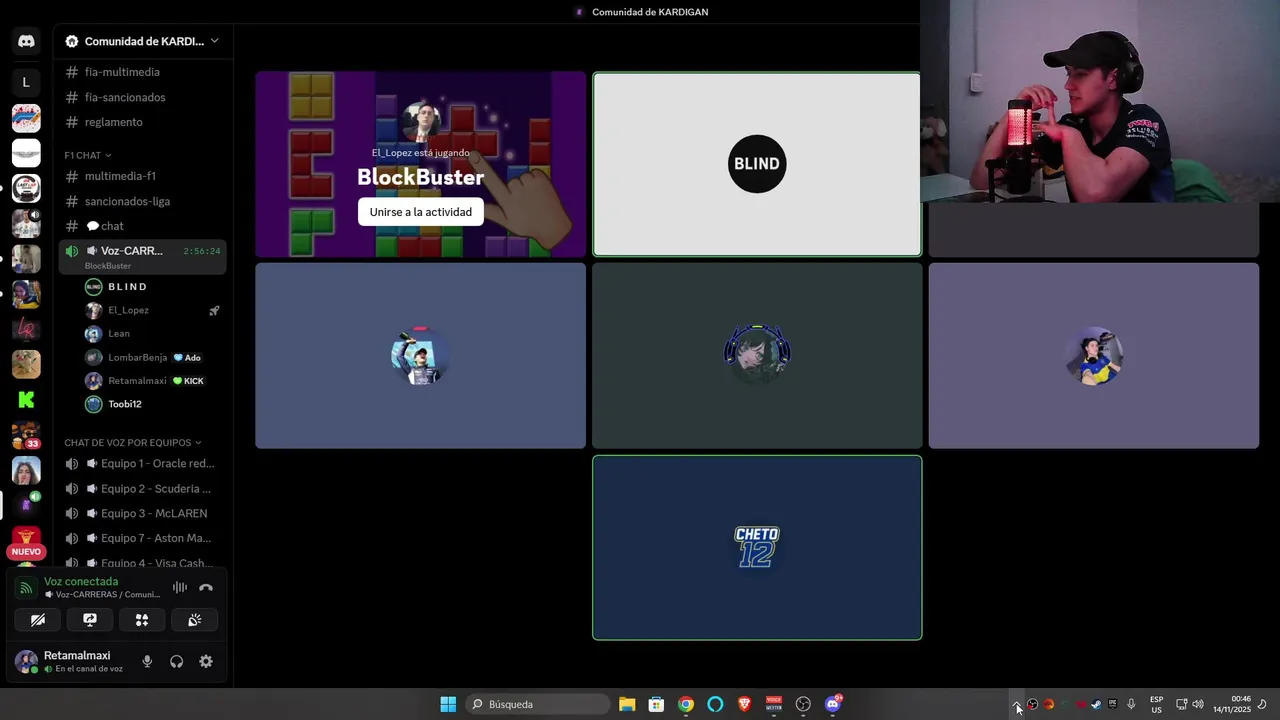Toggle noise suppression waveform icon
Viewport: 1280px width, 720px height.
(180, 588)
